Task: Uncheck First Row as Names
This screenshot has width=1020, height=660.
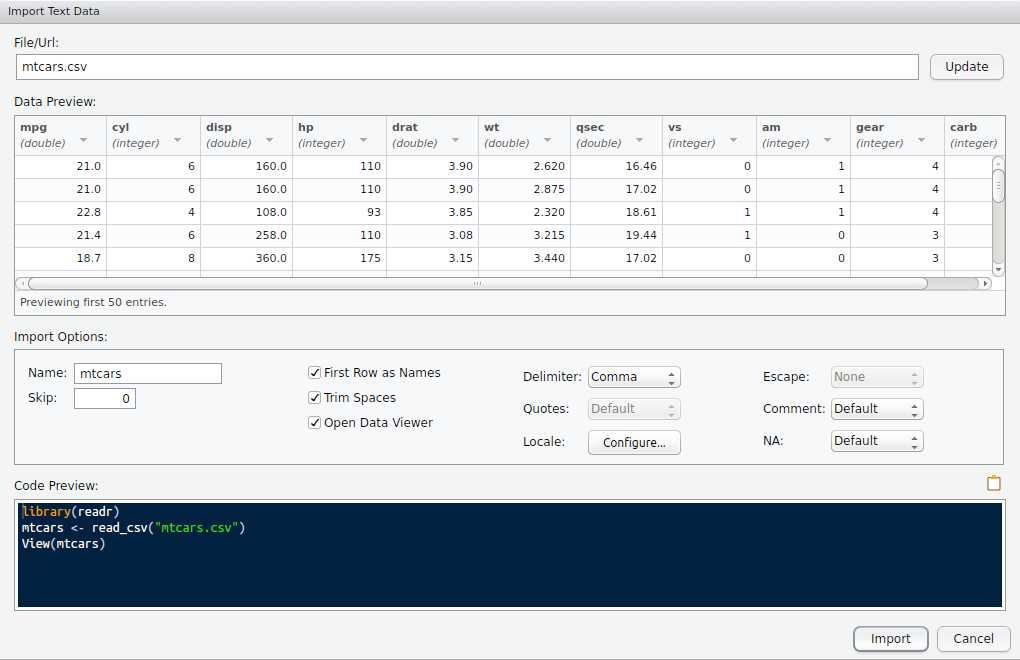Action: click(315, 373)
